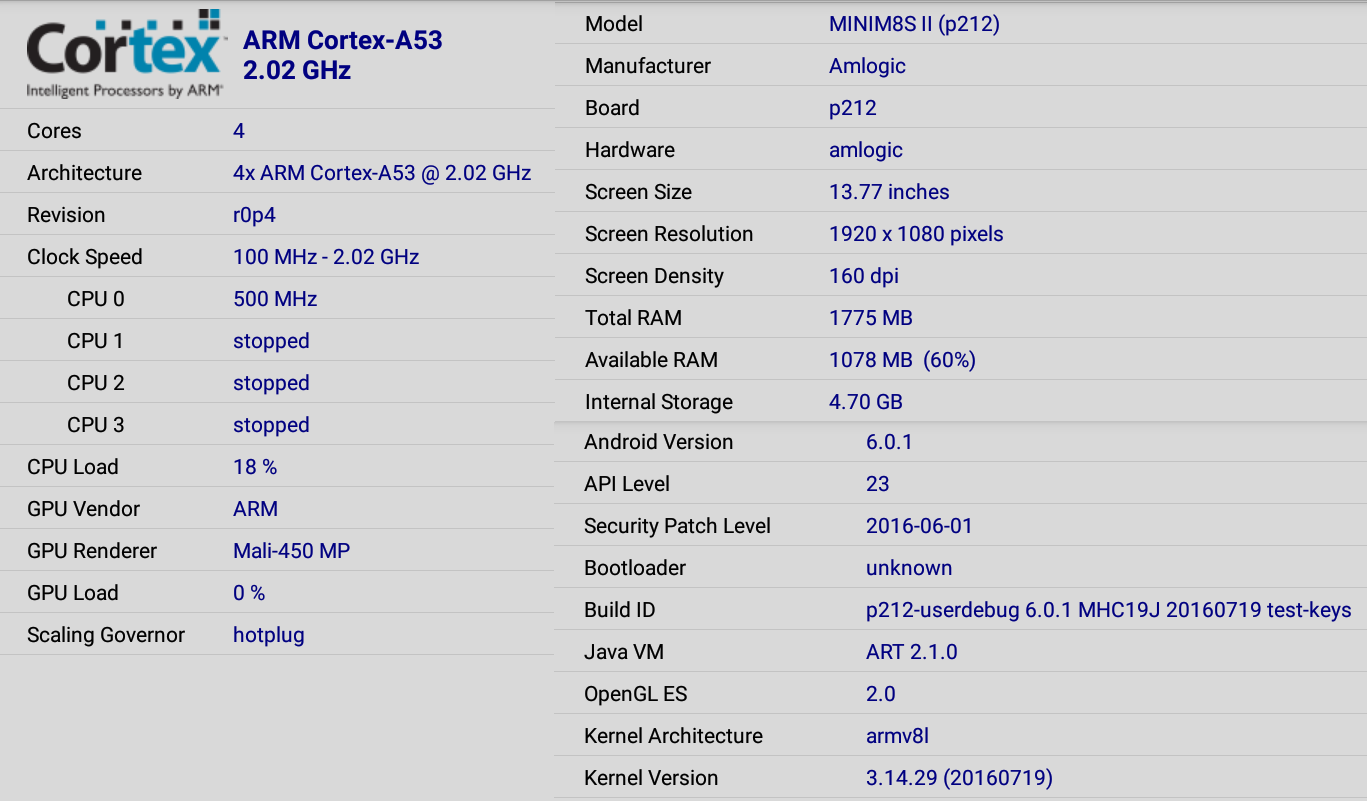Screen dimensions: 1367x801
Task: Click Kernel Version 3.14.29 (20160719)
Action: pyautogui.click(x=959, y=778)
